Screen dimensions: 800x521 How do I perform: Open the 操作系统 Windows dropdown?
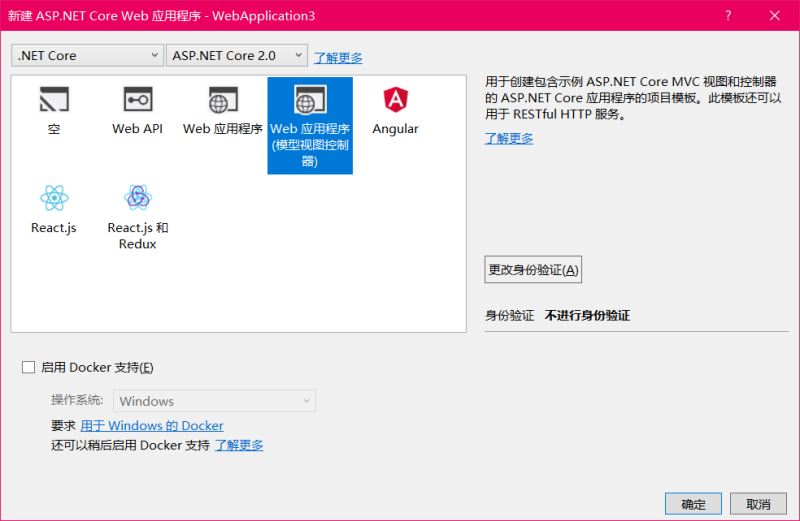coord(214,401)
